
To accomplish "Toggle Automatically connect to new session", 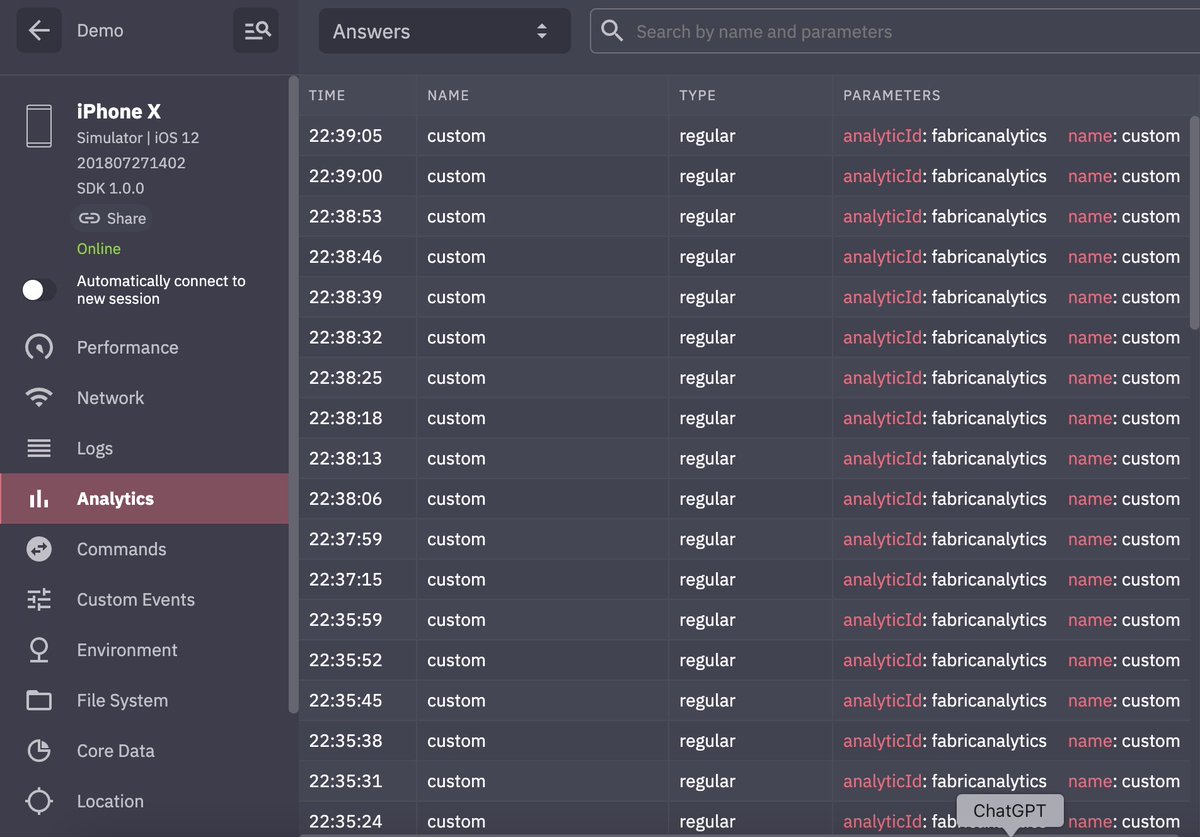I will coord(39,290).
